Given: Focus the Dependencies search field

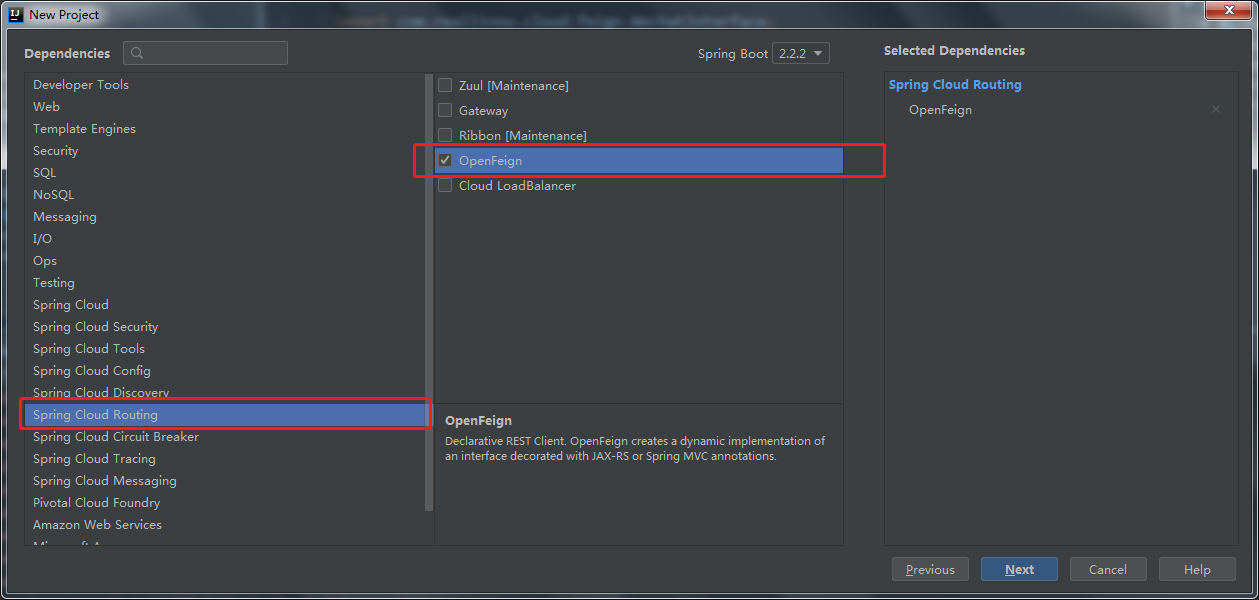Looking at the screenshot, I should [205, 53].
